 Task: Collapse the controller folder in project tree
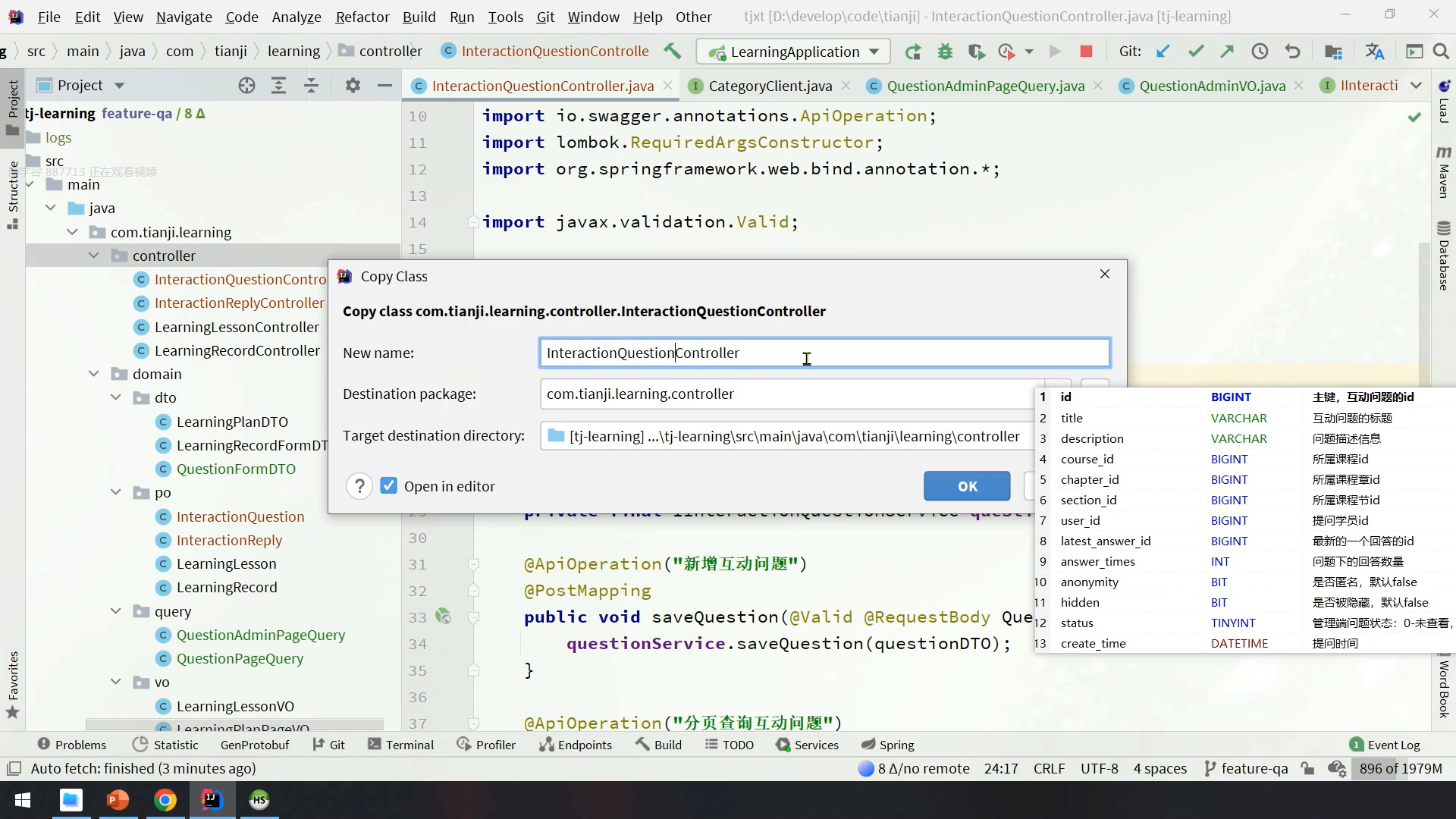click(x=94, y=256)
